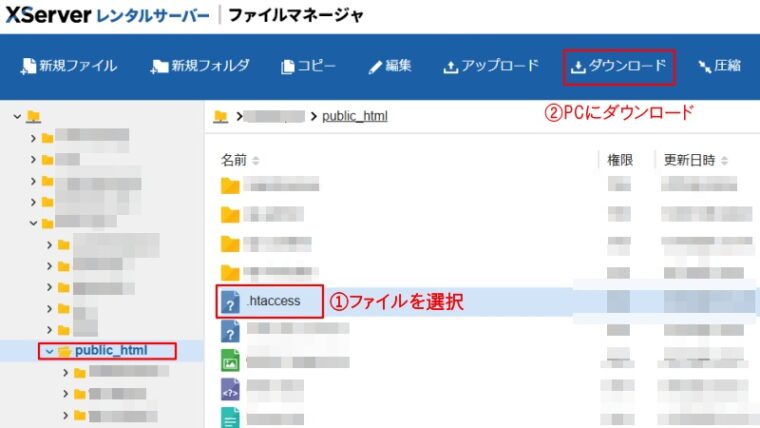Click the 権限 column header
Image resolution: width=760 pixels, height=428 pixels.
(620, 160)
